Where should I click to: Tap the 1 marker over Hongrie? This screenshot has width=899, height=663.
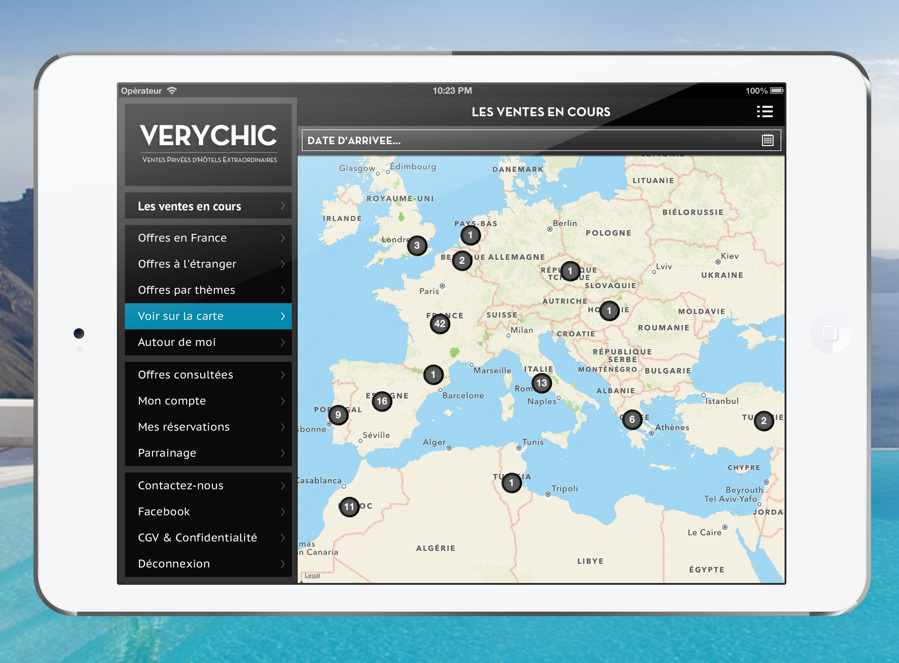[x=609, y=311]
